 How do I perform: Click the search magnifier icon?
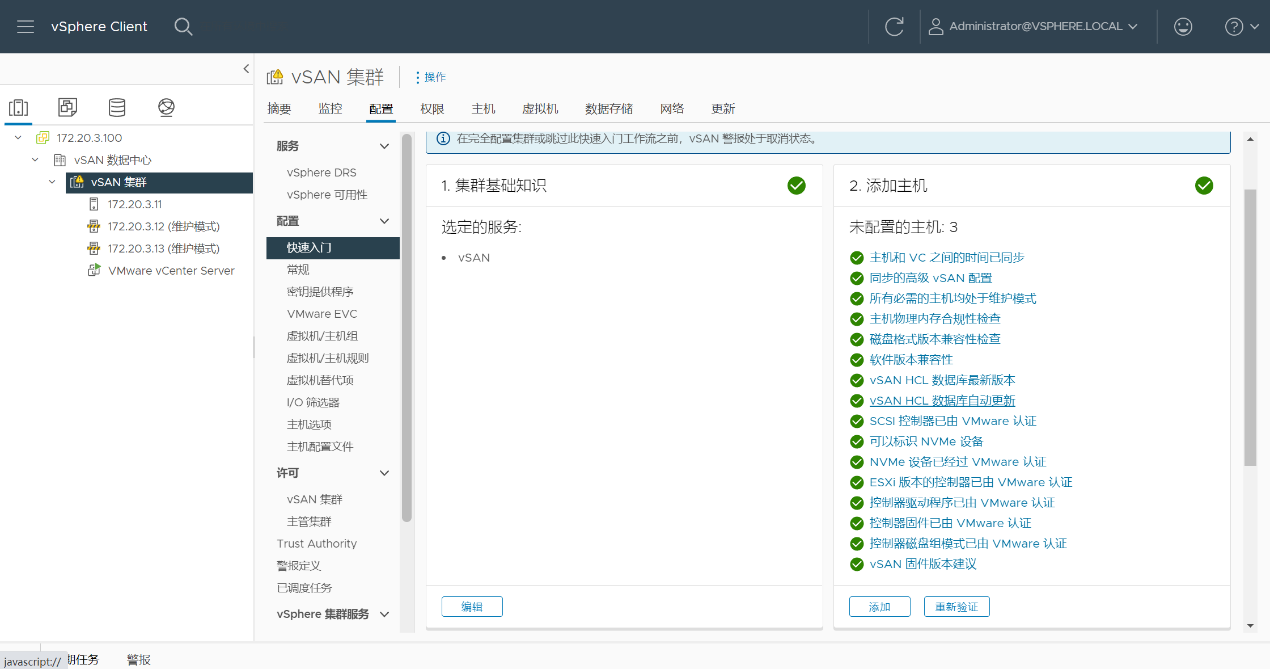tap(183, 27)
